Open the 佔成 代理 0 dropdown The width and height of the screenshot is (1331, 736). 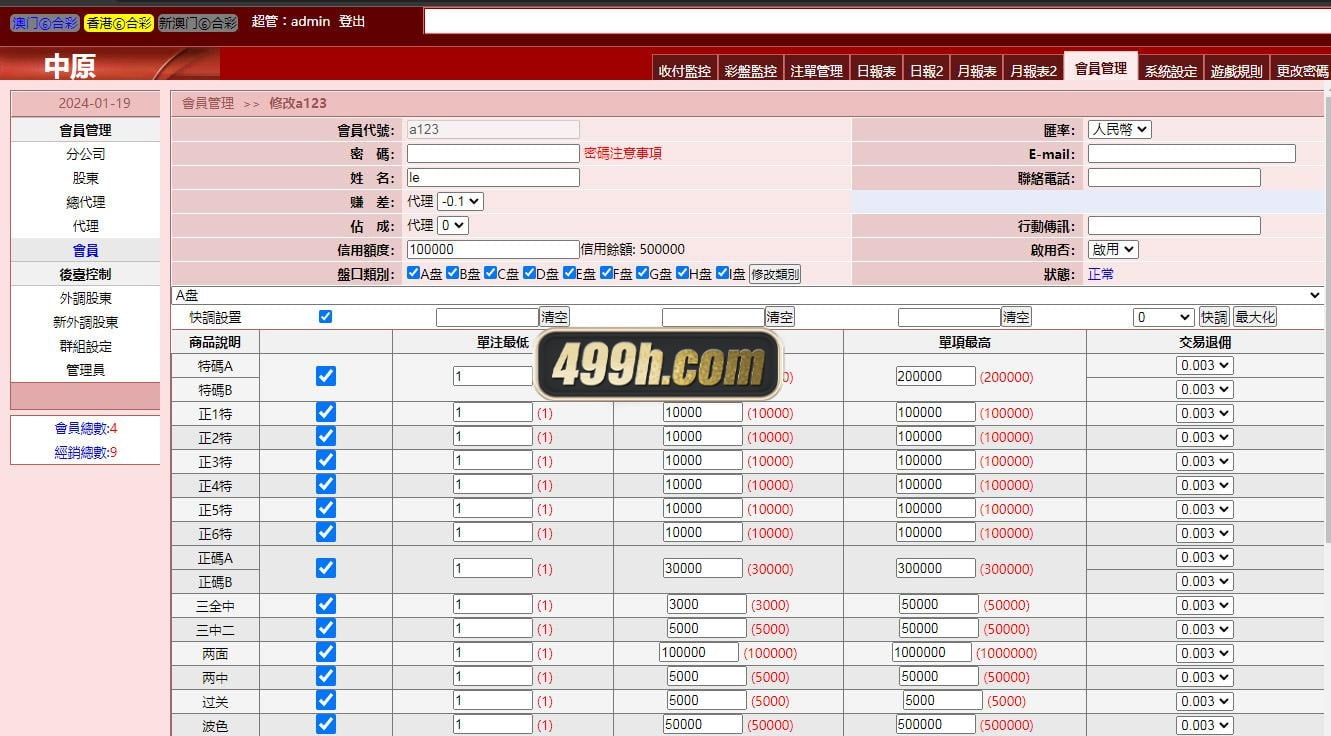pos(452,225)
